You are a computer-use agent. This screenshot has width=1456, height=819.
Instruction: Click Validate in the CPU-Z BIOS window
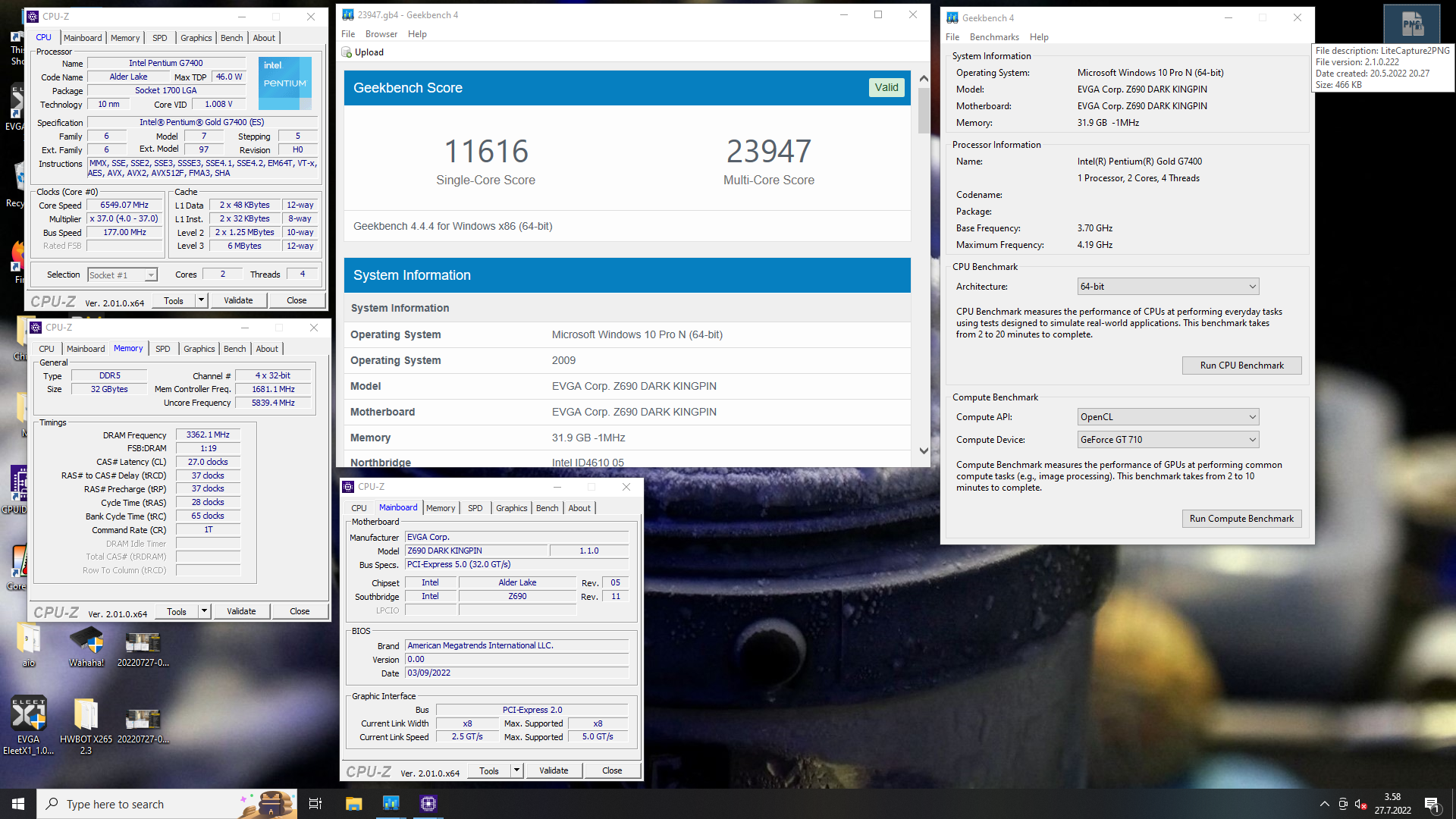click(554, 770)
